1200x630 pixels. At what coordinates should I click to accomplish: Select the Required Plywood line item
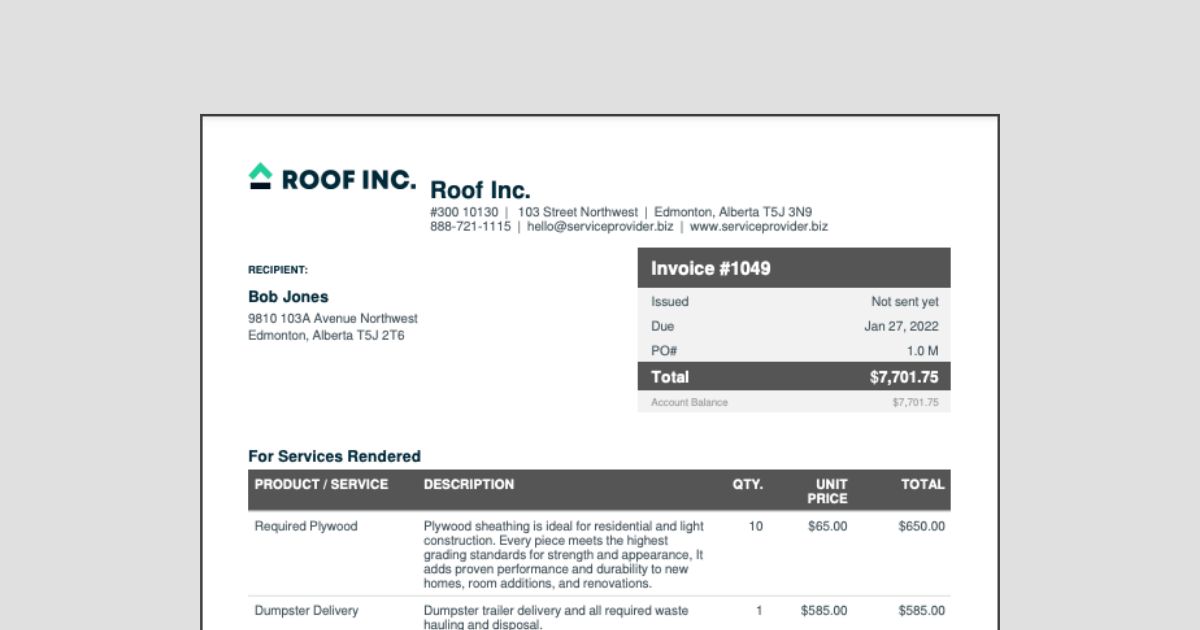coord(306,527)
